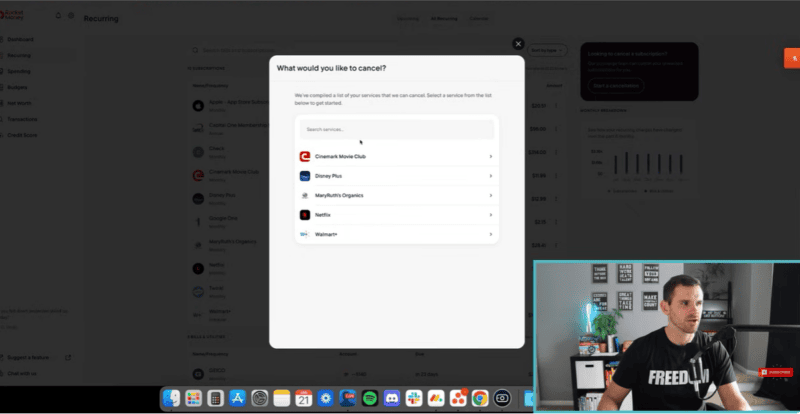Viewport: 800px width, 414px height.
Task: Click Start a cancellation button
Action: (x=616, y=86)
